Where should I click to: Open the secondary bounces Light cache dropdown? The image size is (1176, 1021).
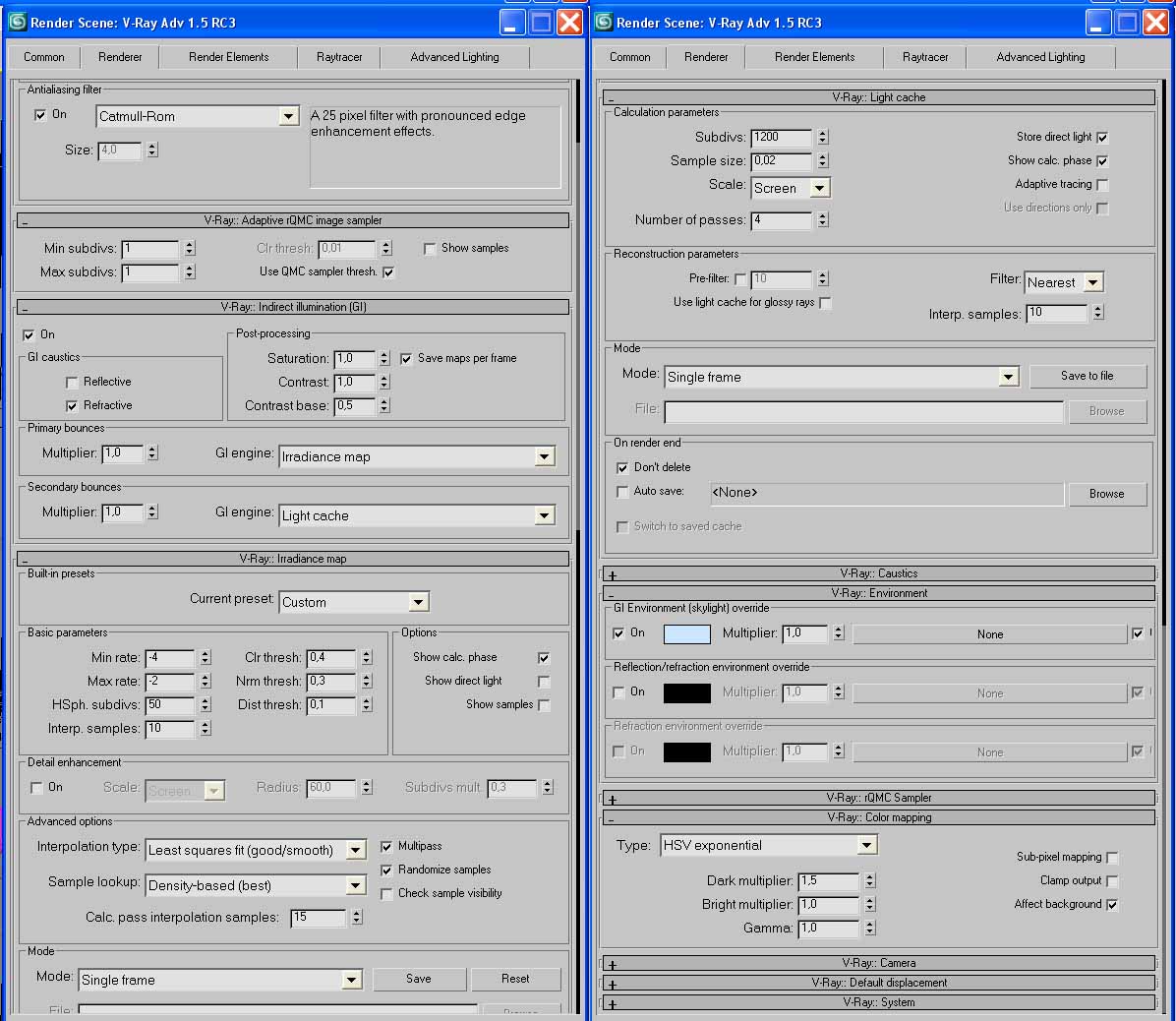click(545, 515)
